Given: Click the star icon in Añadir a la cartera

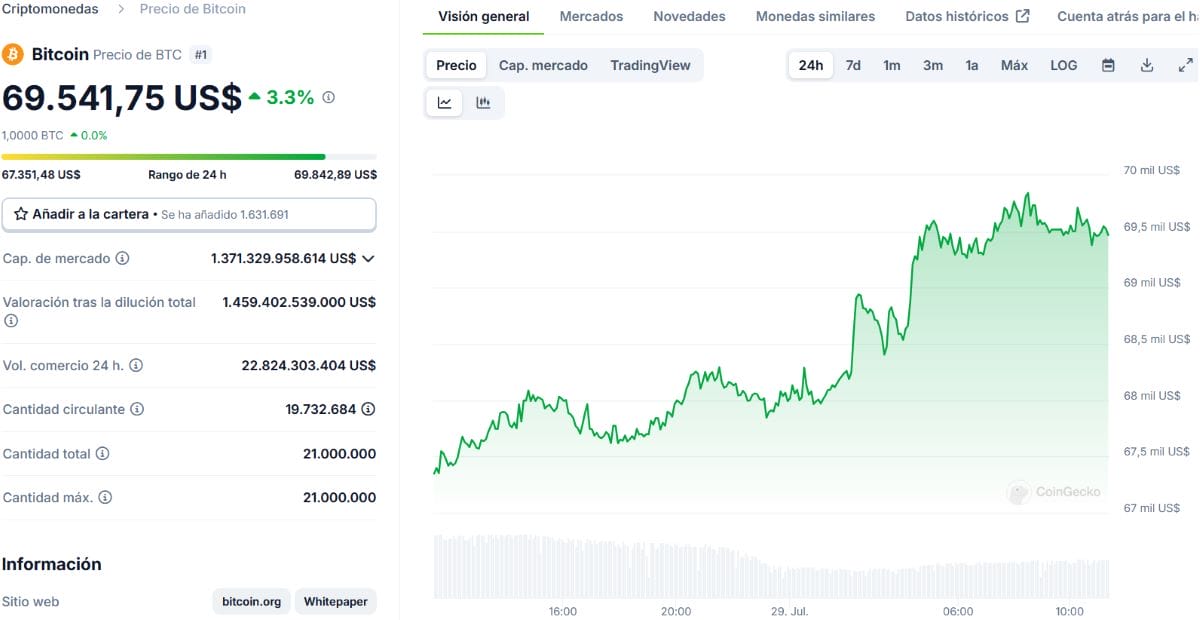Looking at the screenshot, I should coord(20,214).
